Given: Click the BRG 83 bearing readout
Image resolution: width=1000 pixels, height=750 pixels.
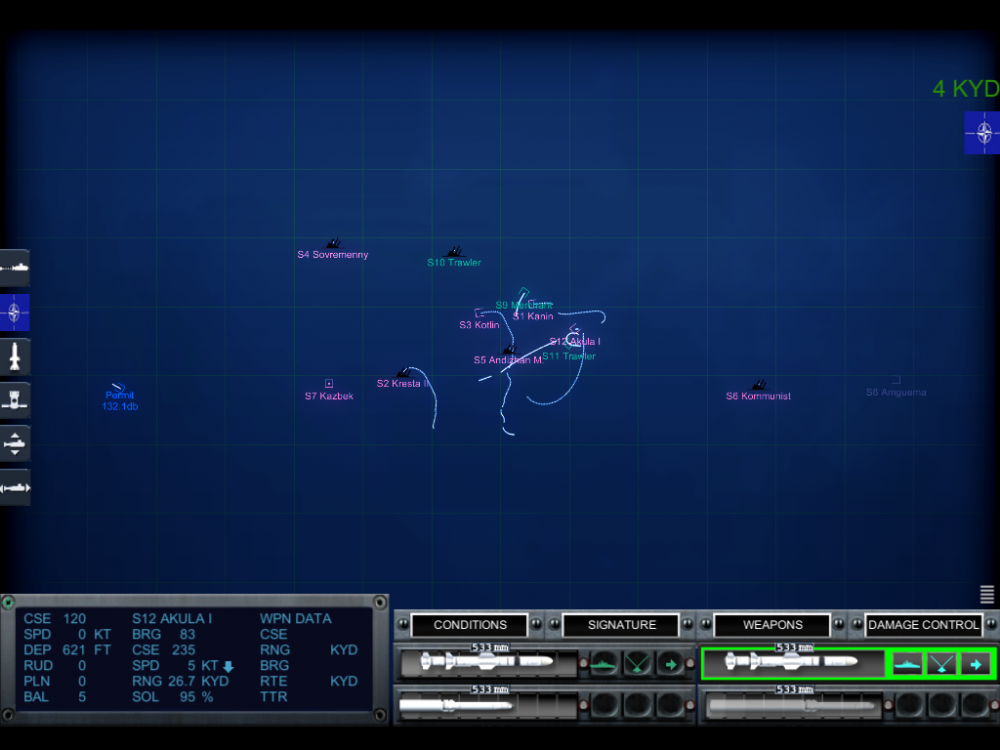Looking at the screenshot, I should pyautogui.click(x=164, y=635).
